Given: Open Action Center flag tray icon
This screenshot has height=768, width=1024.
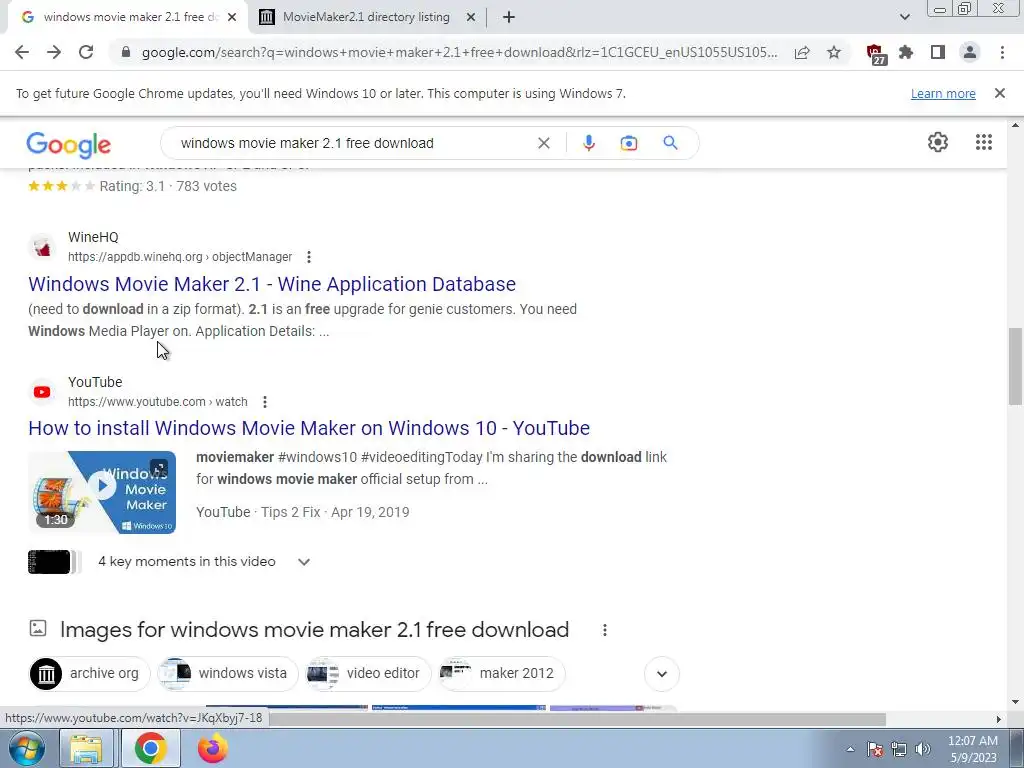Looking at the screenshot, I should pos(875,749).
